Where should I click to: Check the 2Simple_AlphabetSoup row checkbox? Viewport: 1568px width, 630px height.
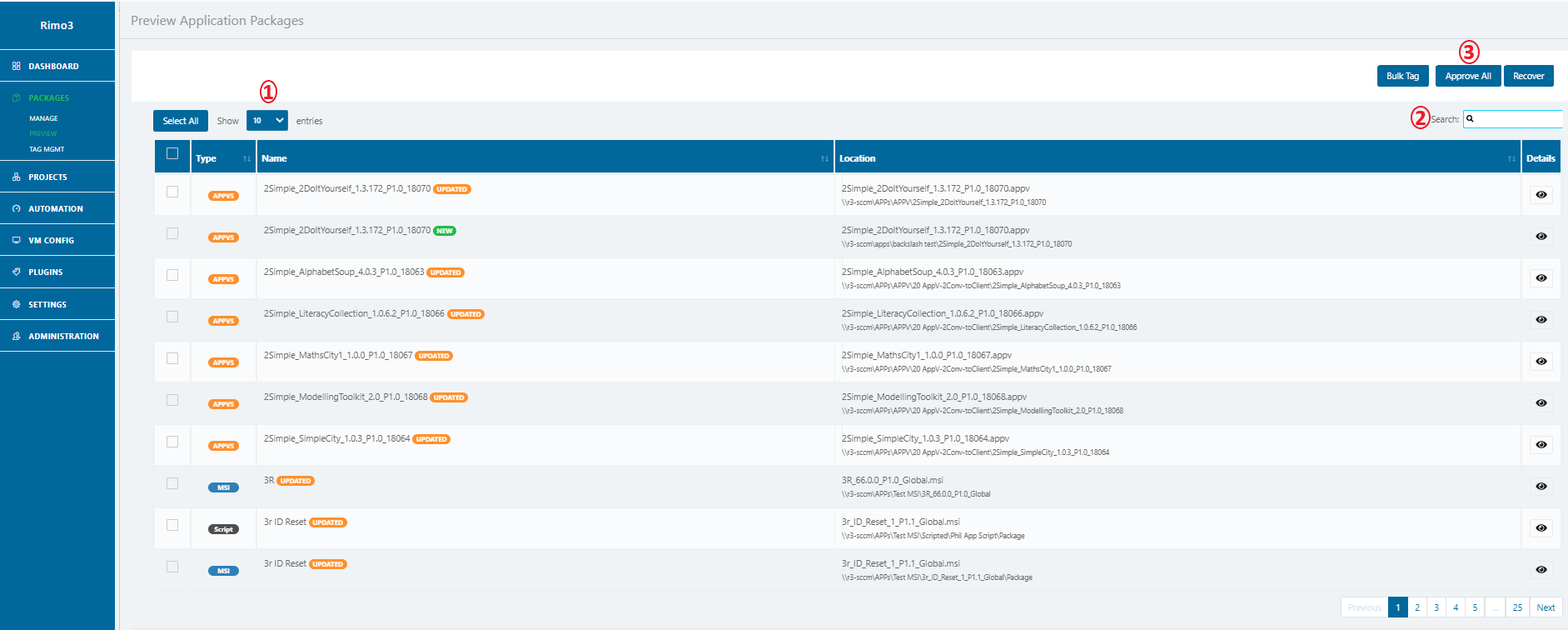(172, 275)
